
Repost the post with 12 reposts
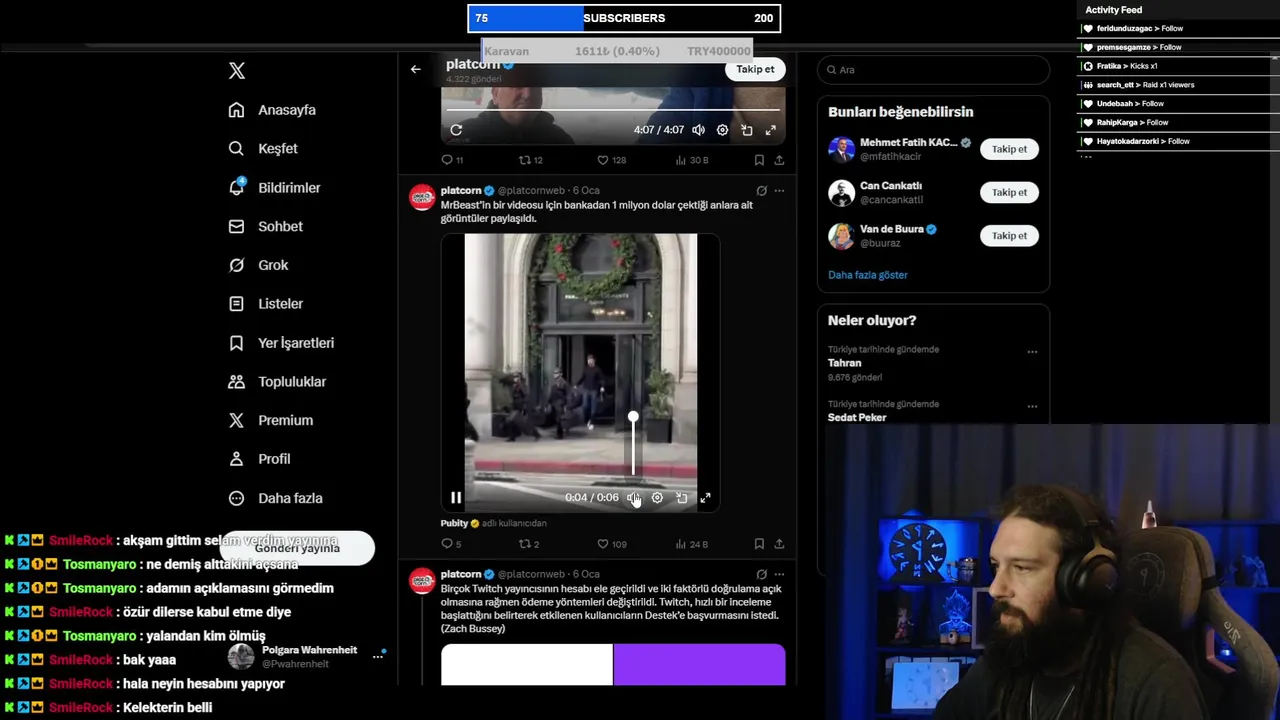[x=530, y=160]
